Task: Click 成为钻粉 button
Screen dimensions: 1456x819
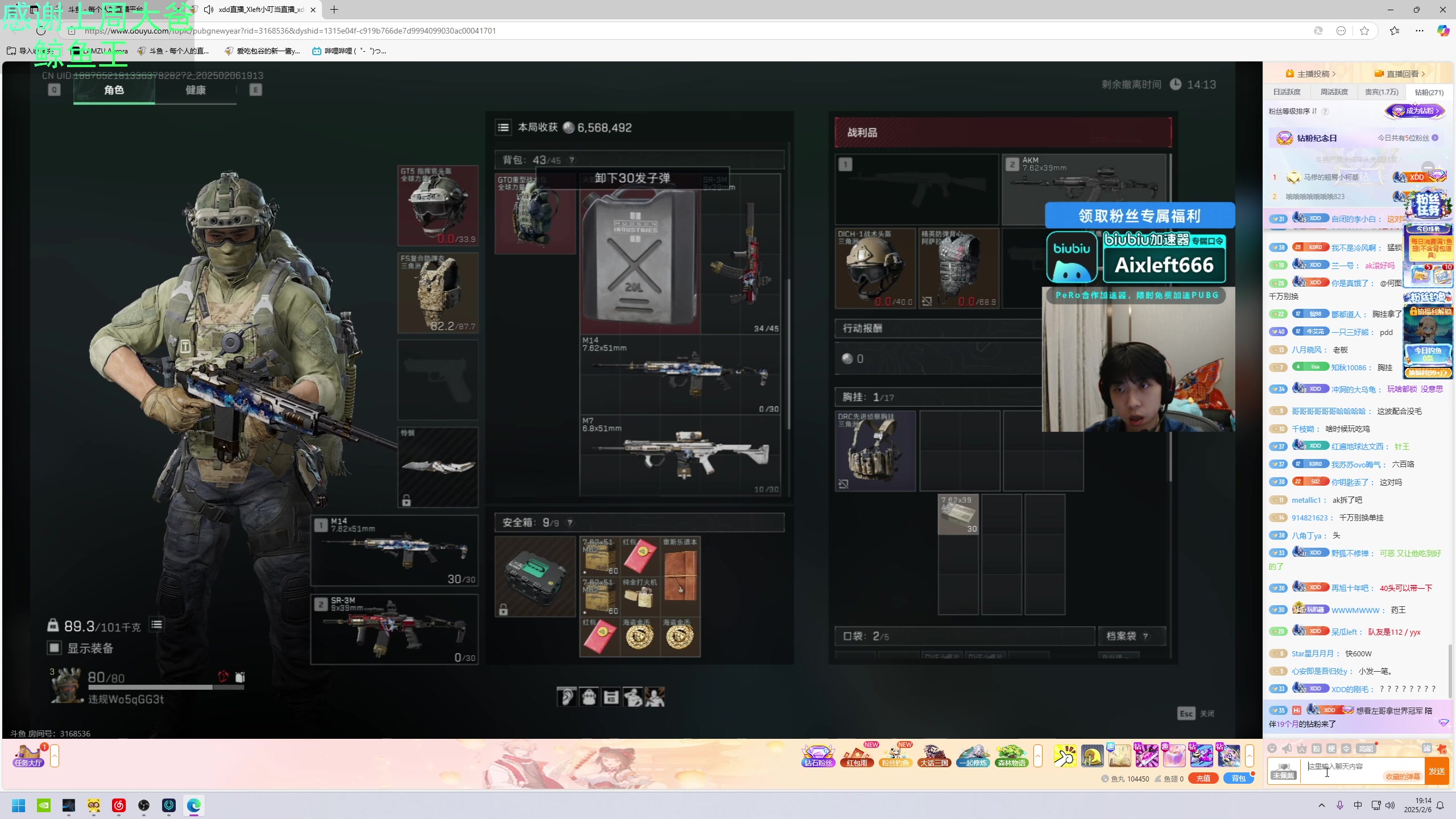Action: click(1415, 111)
